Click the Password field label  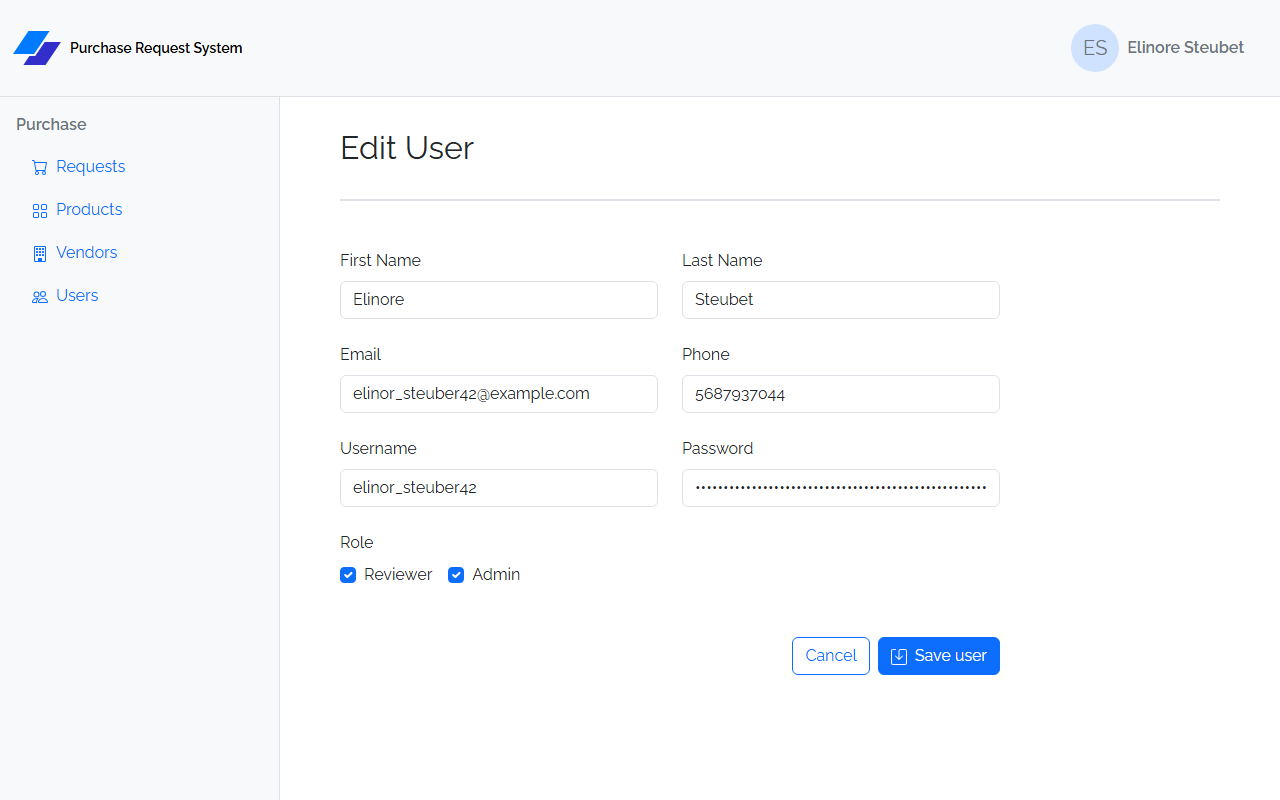(x=718, y=448)
